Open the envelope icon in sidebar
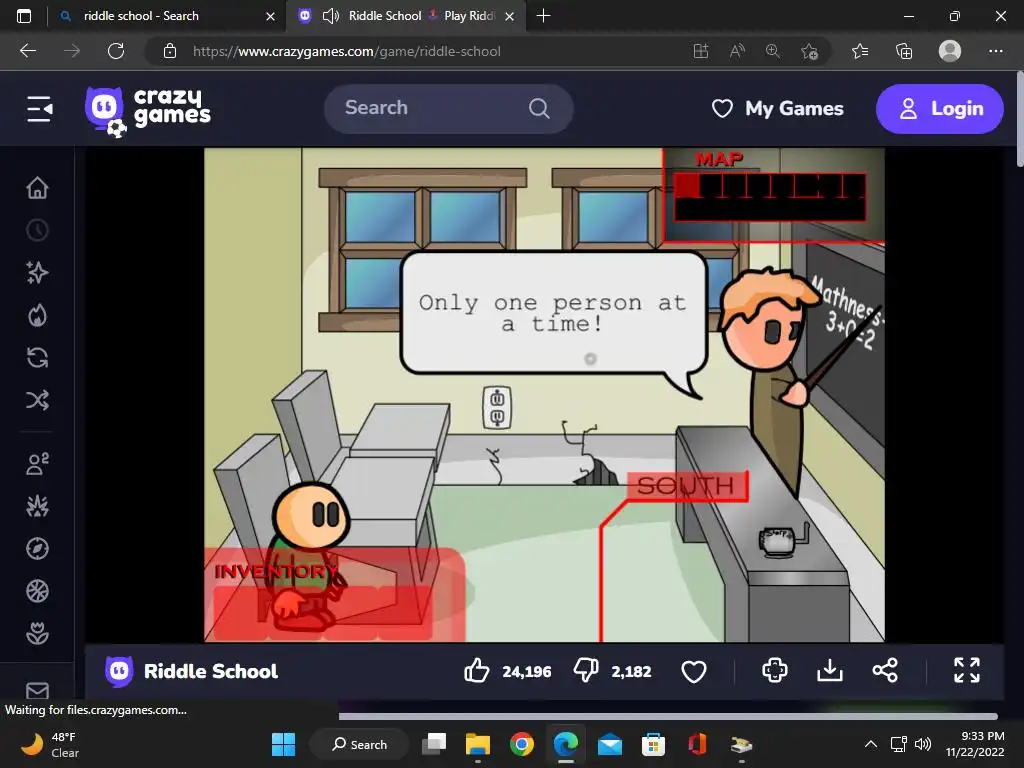The width and height of the screenshot is (1024, 768). pos(37,690)
